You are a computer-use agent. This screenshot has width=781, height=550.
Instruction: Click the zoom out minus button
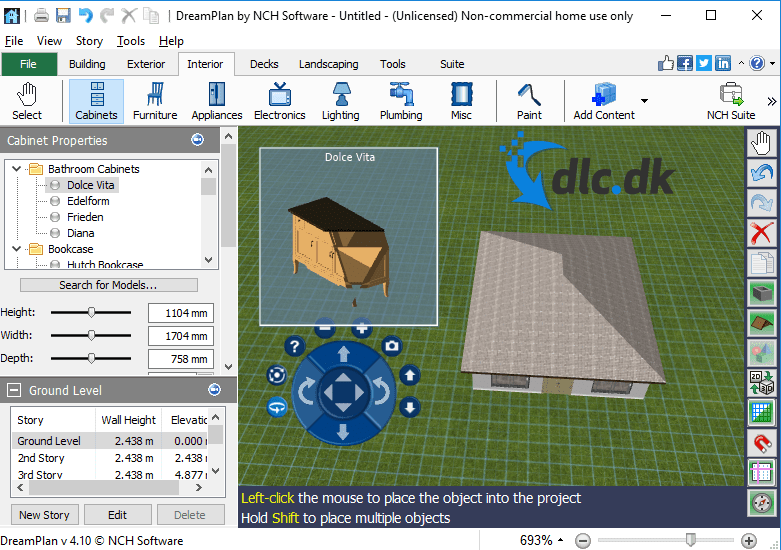tap(582, 540)
